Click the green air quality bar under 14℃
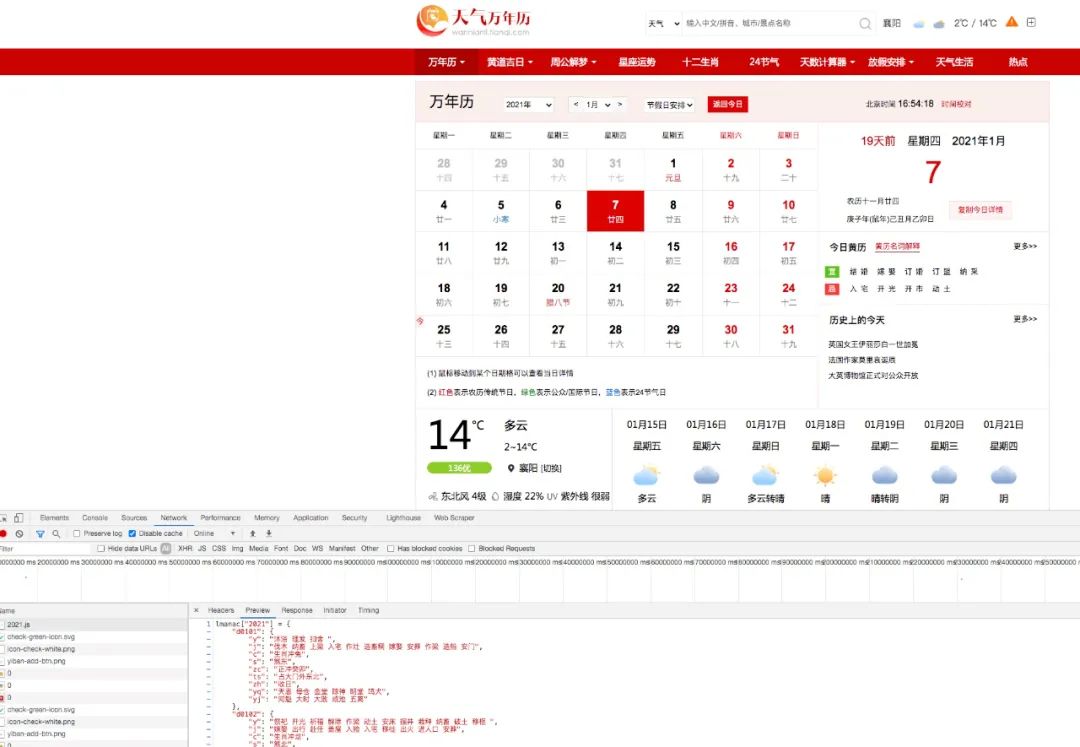 click(x=459, y=468)
